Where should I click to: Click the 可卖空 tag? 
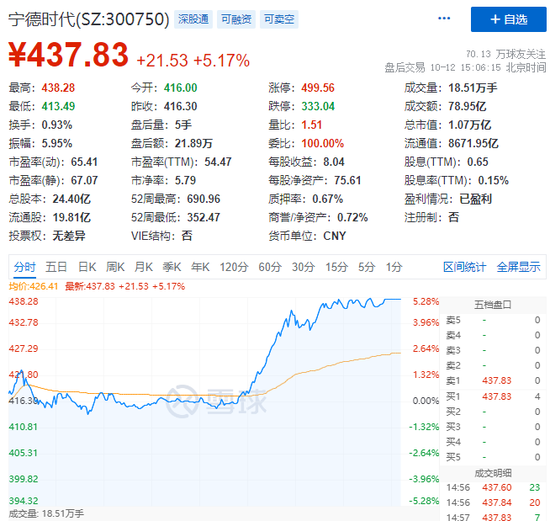tap(279, 19)
